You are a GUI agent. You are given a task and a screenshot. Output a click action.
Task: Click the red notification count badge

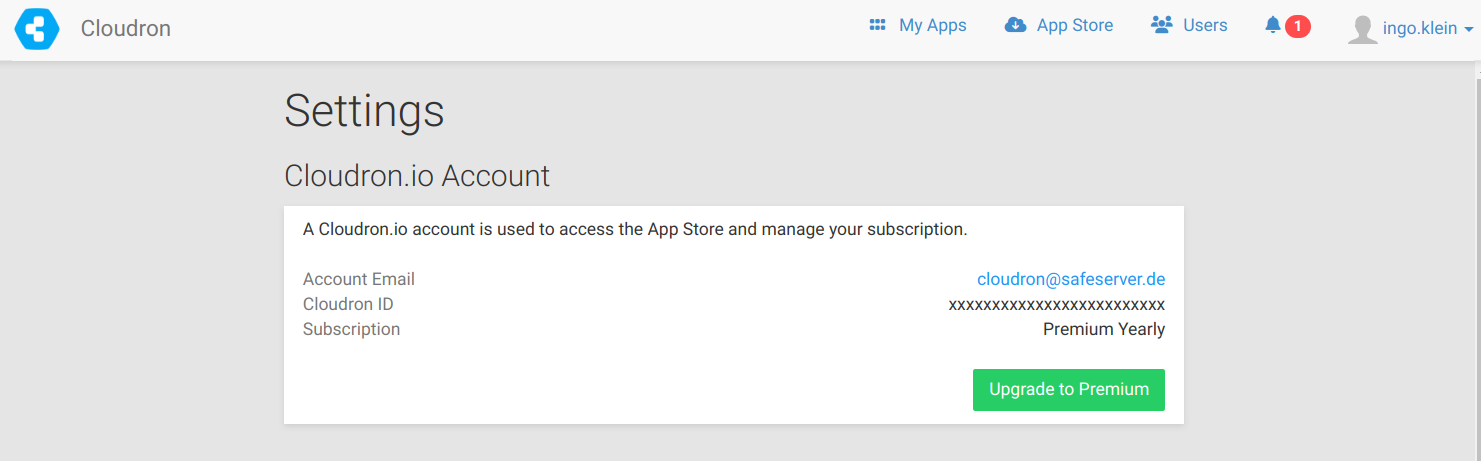(1298, 27)
